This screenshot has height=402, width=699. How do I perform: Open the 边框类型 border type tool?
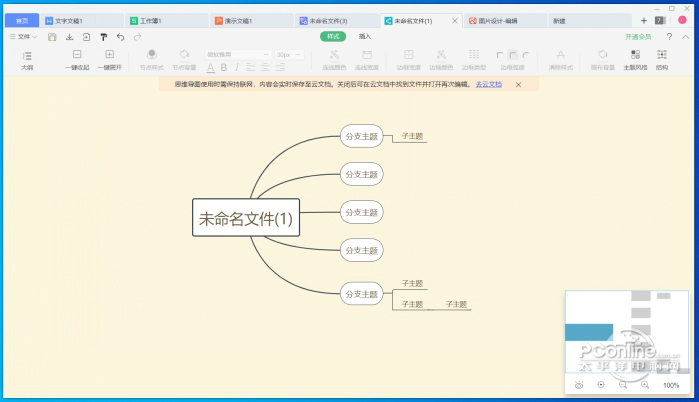point(474,61)
